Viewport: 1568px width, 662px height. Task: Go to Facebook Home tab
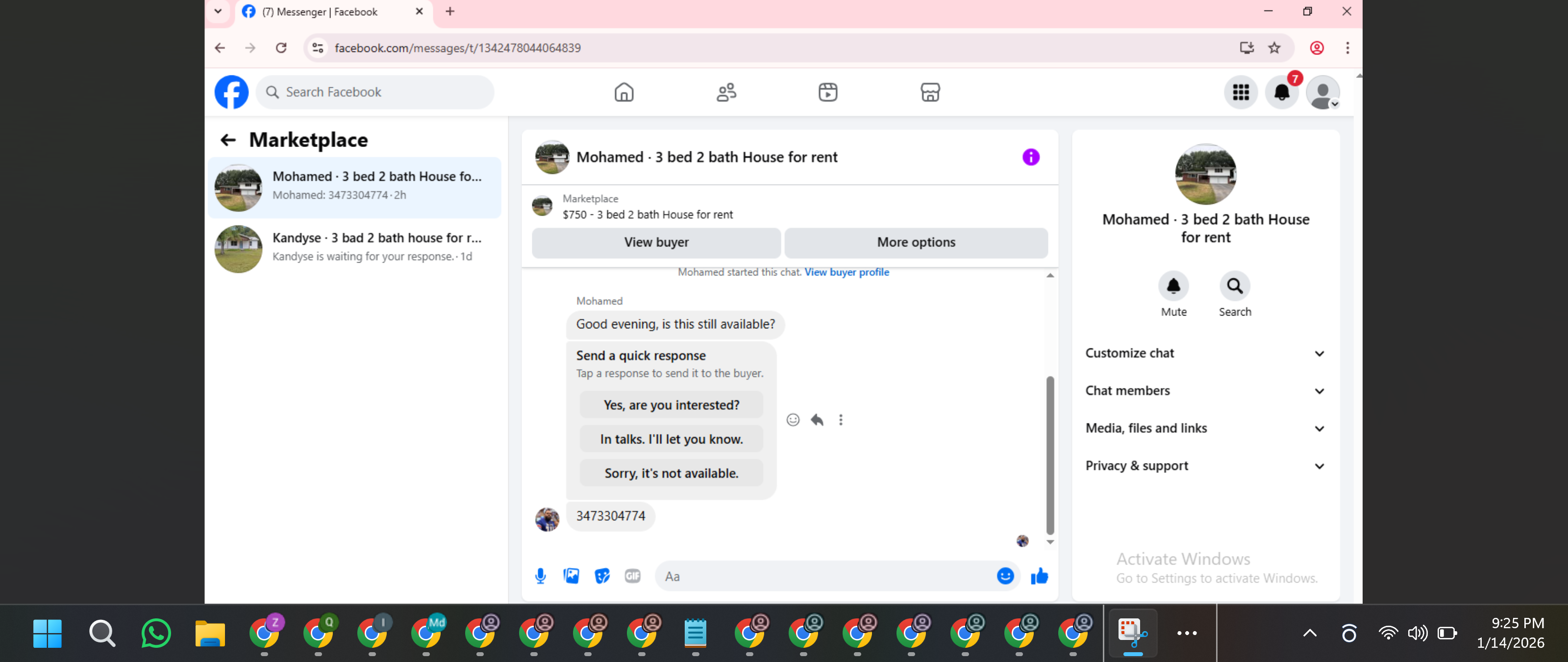pos(623,93)
